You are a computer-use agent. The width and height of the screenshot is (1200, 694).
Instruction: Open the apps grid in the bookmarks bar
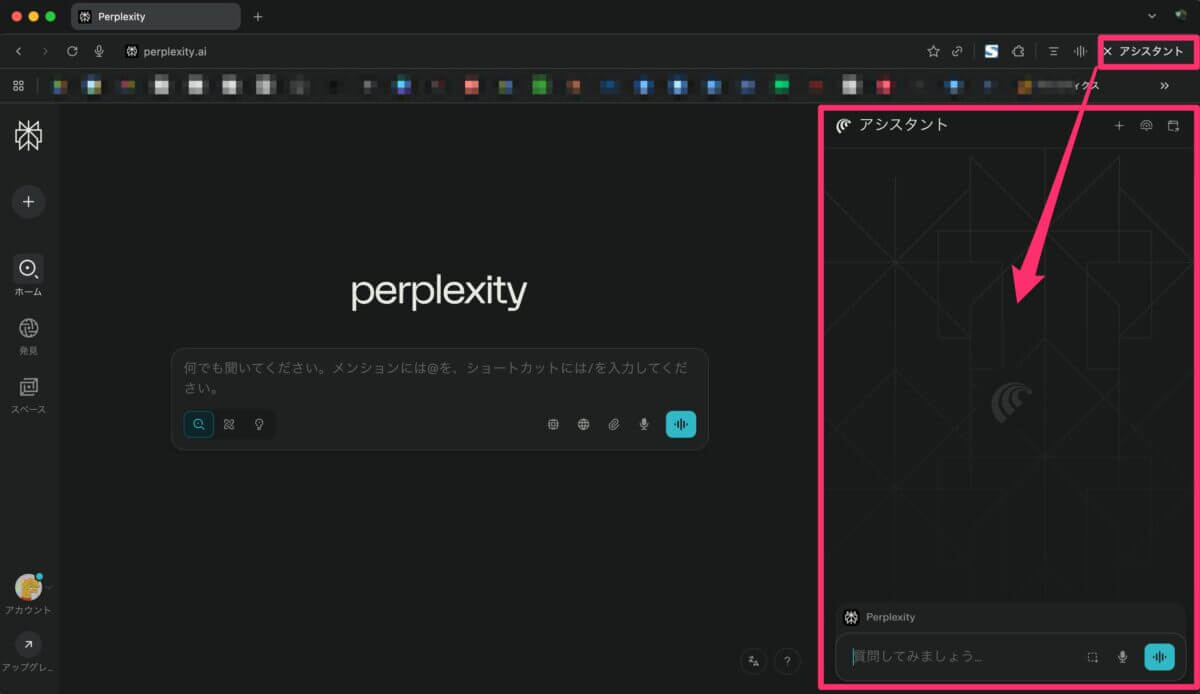pos(18,86)
